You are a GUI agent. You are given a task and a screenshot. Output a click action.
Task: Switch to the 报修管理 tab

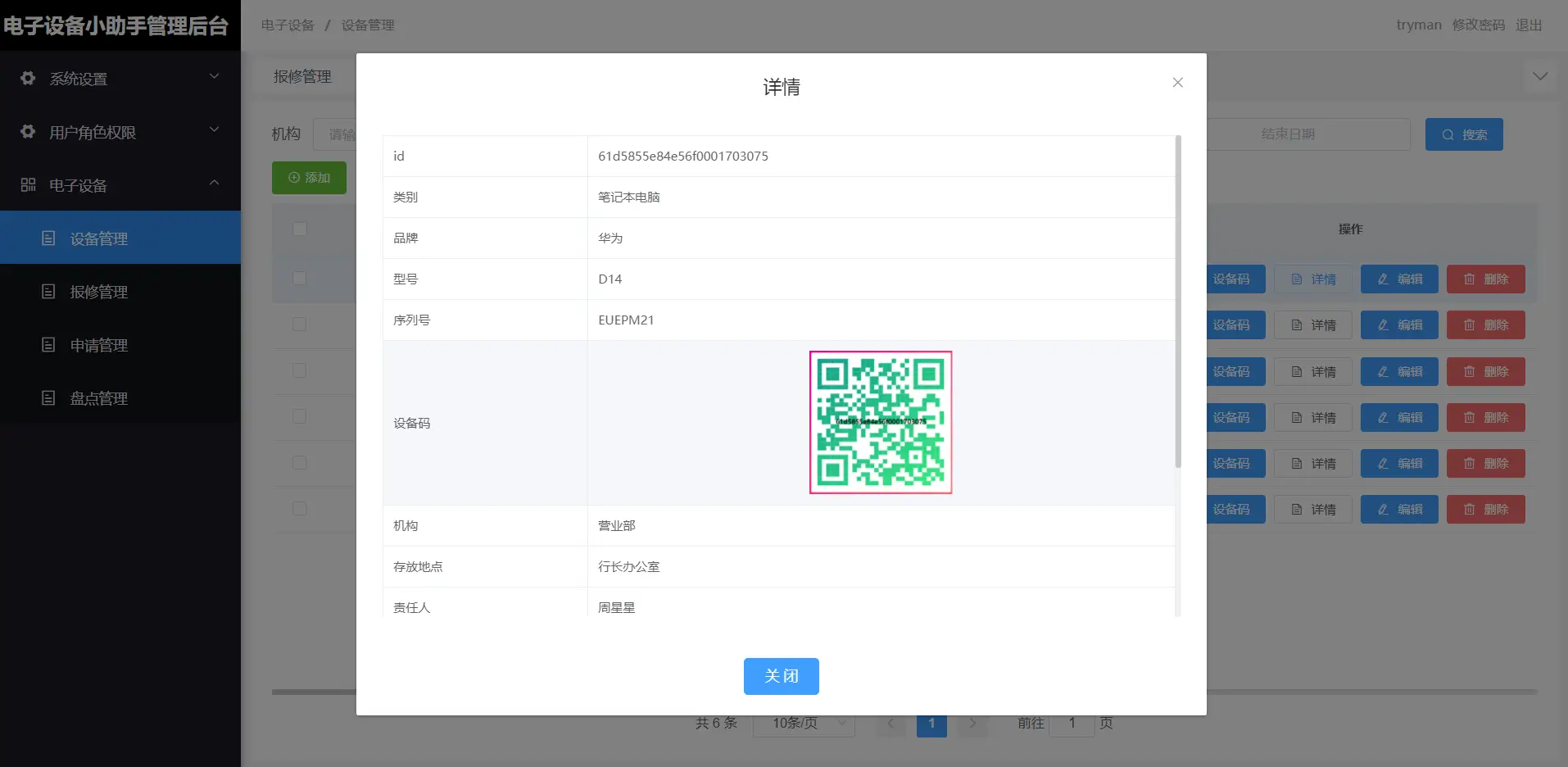pos(302,76)
